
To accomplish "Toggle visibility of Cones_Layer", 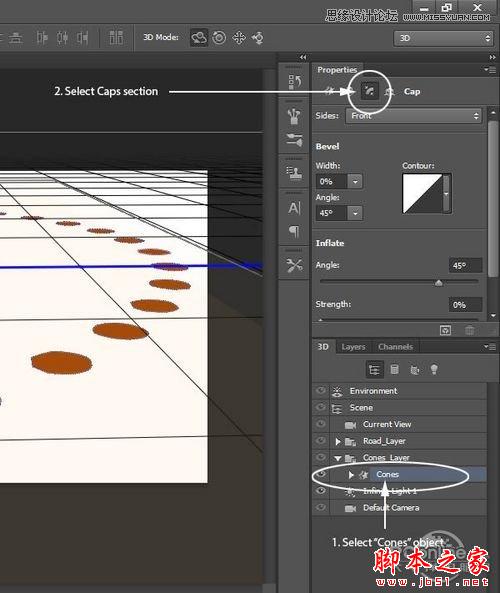I will (x=321, y=457).
